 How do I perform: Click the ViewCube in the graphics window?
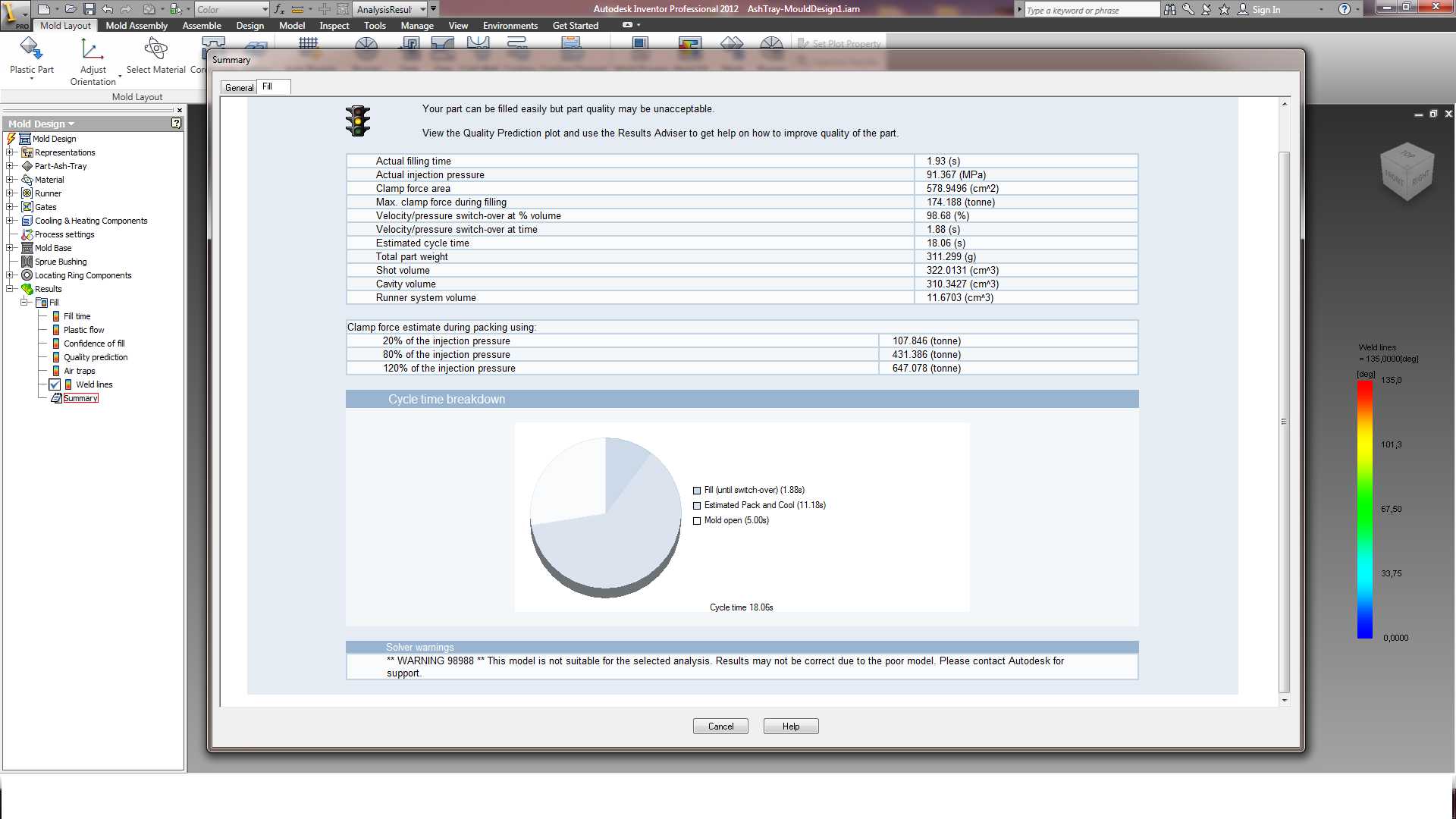point(1407,171)
